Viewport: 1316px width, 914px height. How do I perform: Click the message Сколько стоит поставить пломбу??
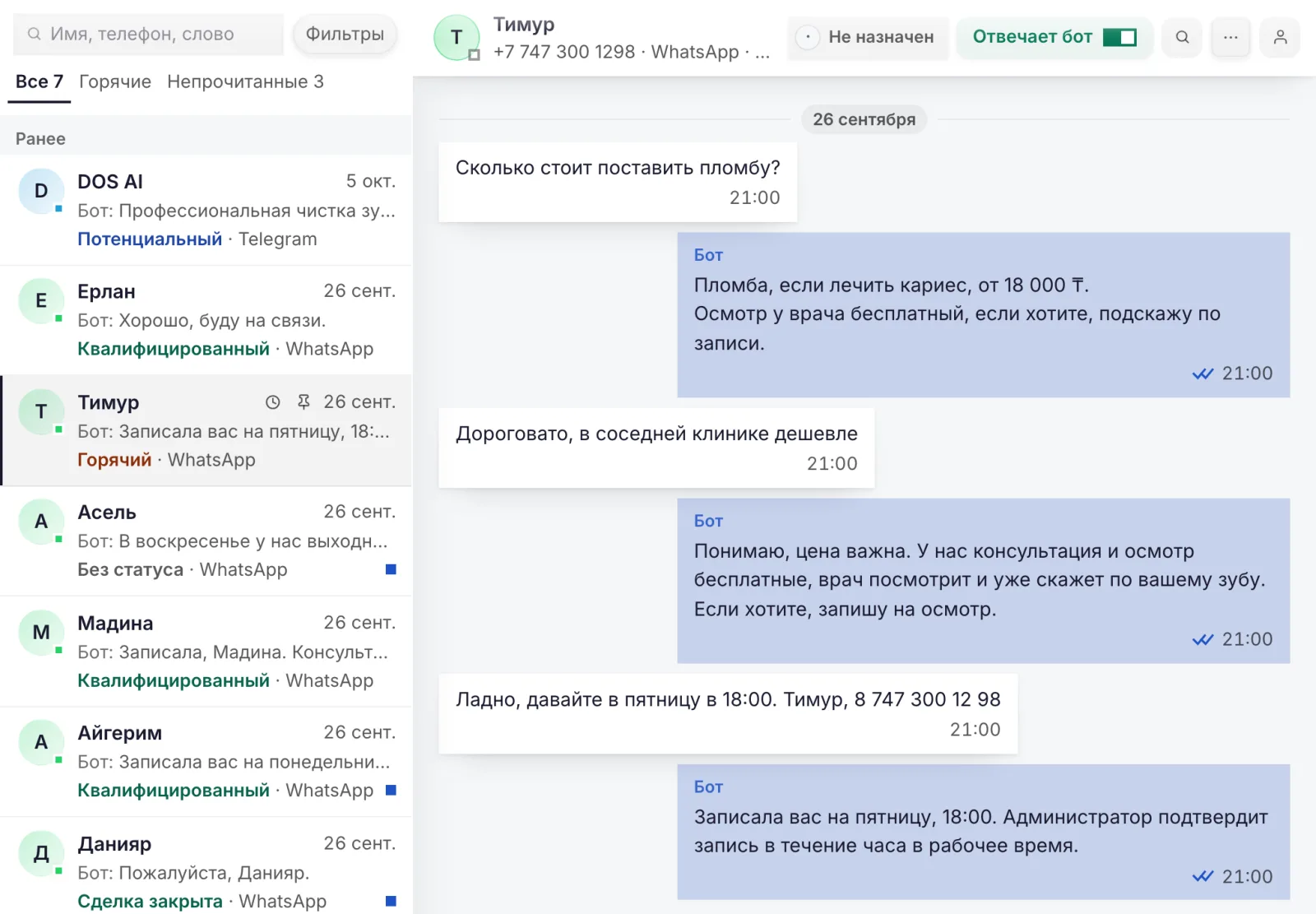pyautogui.click(x=618, y=182)
